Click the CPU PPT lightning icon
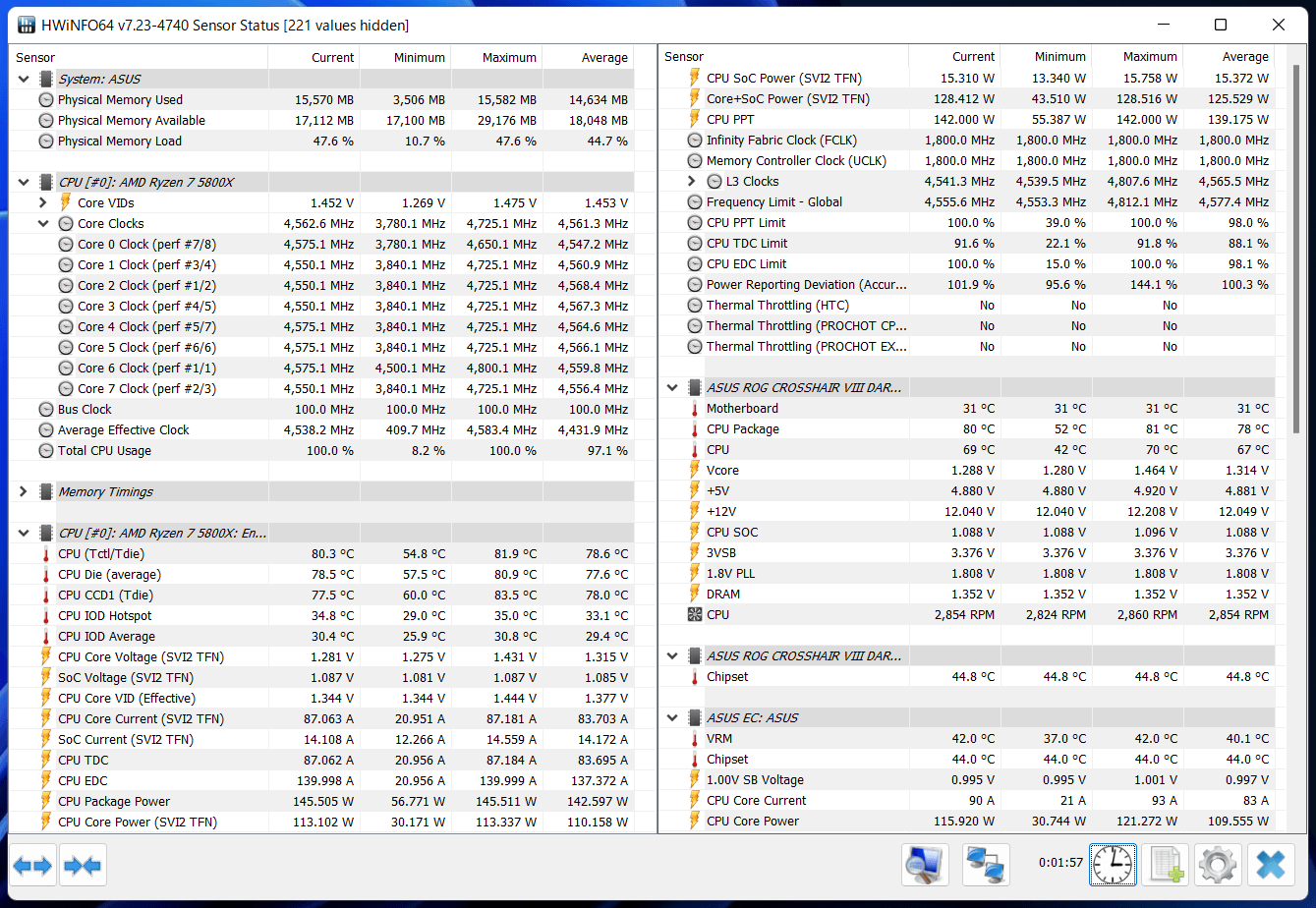This screenshot has height=908, width=1316. pos(696,120)
